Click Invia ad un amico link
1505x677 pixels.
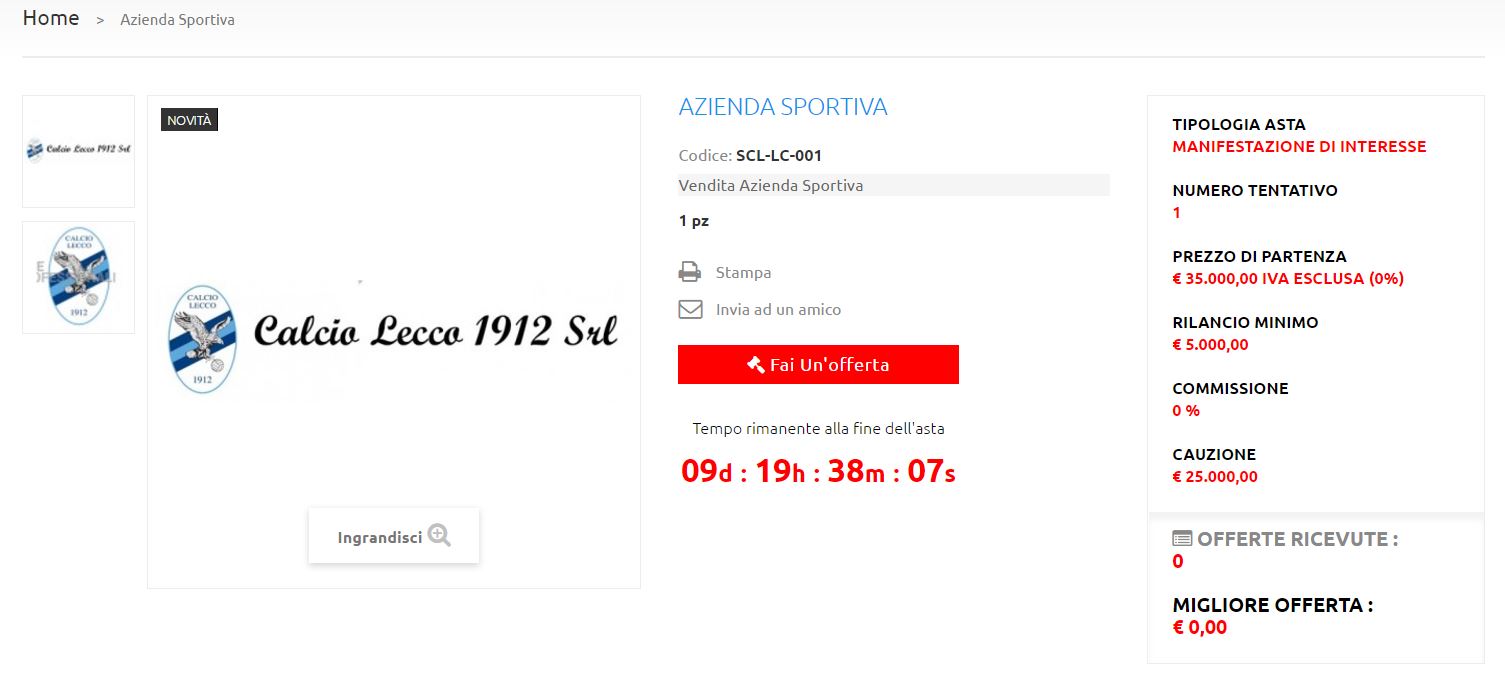coord(778,309)
